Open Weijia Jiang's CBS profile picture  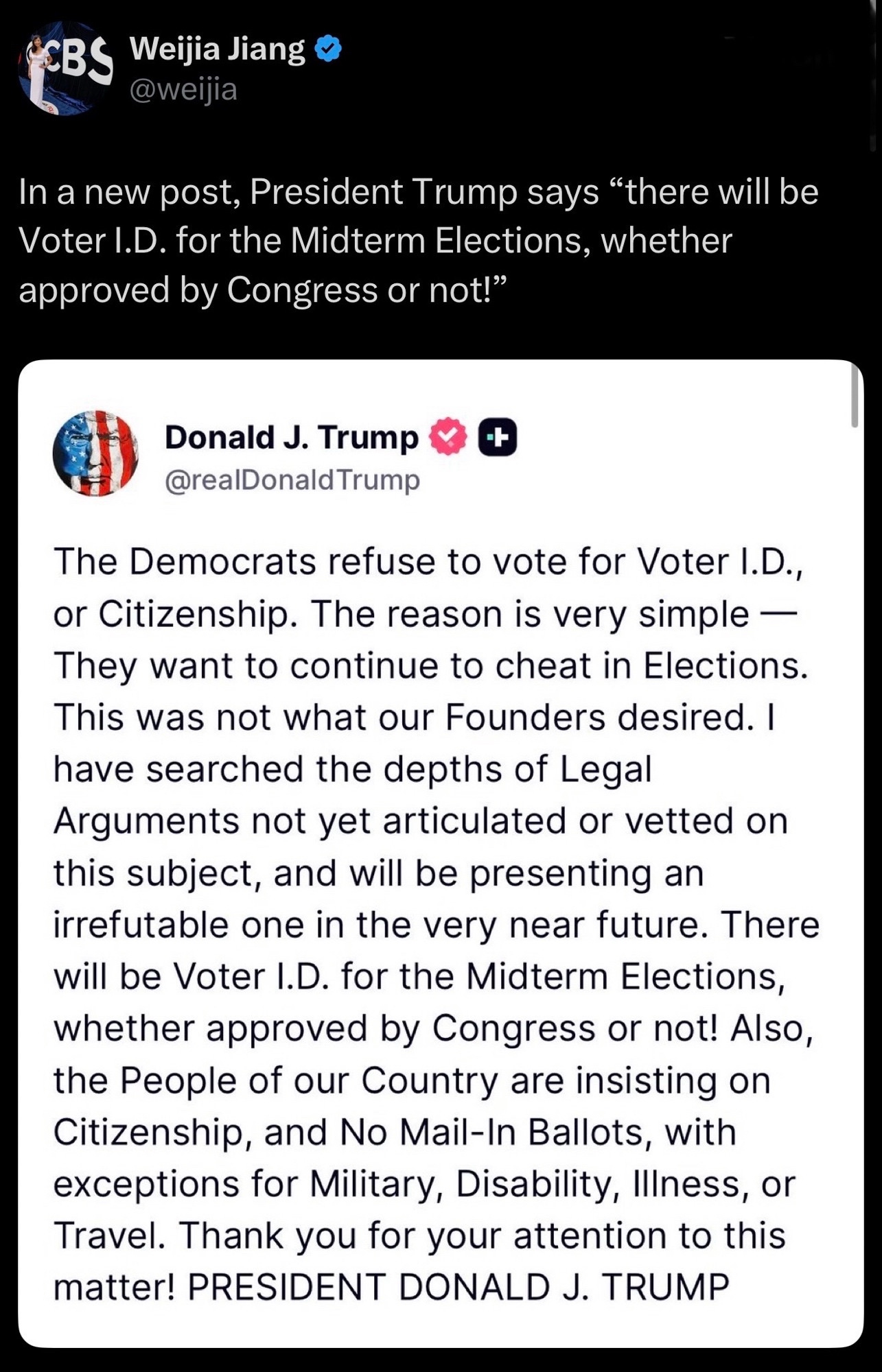67,67
